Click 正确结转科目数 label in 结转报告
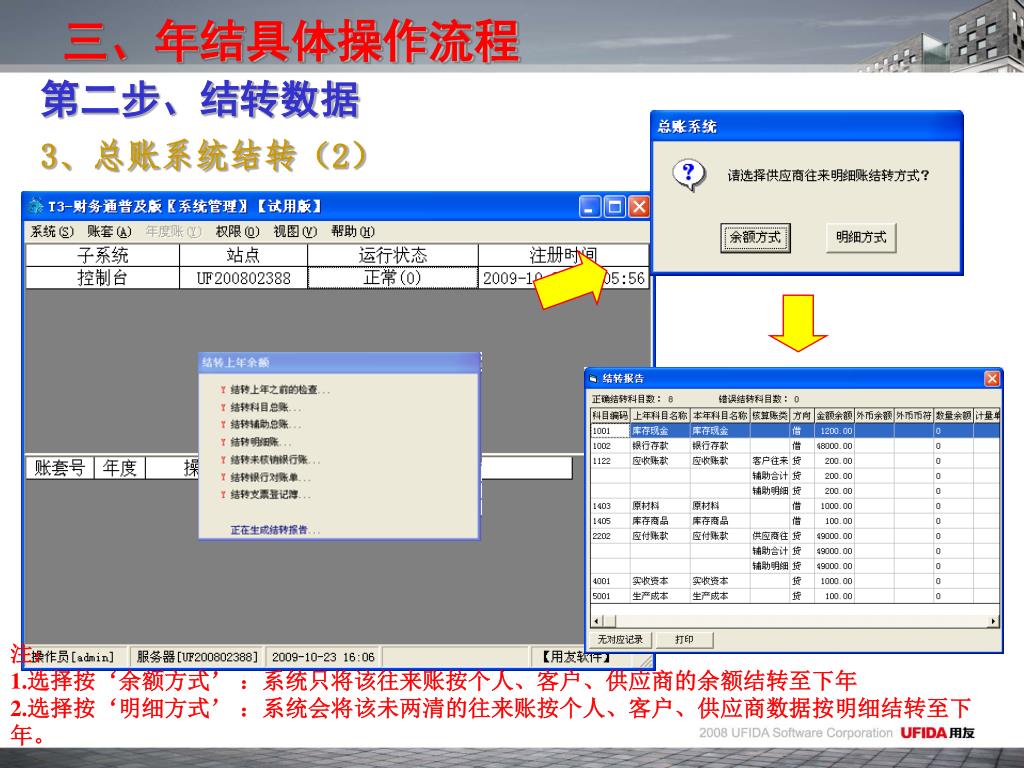The image size is (1024, 768). (626, 399)
